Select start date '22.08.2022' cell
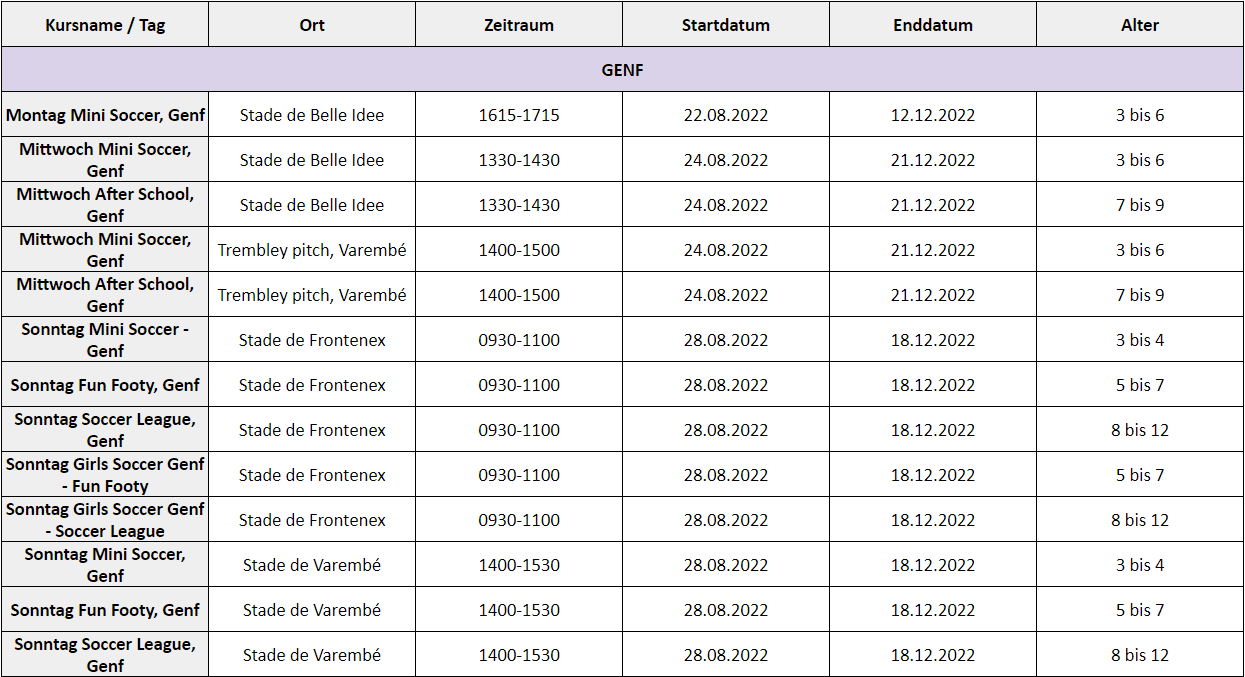1245x677 pixels. pos(726,115)
